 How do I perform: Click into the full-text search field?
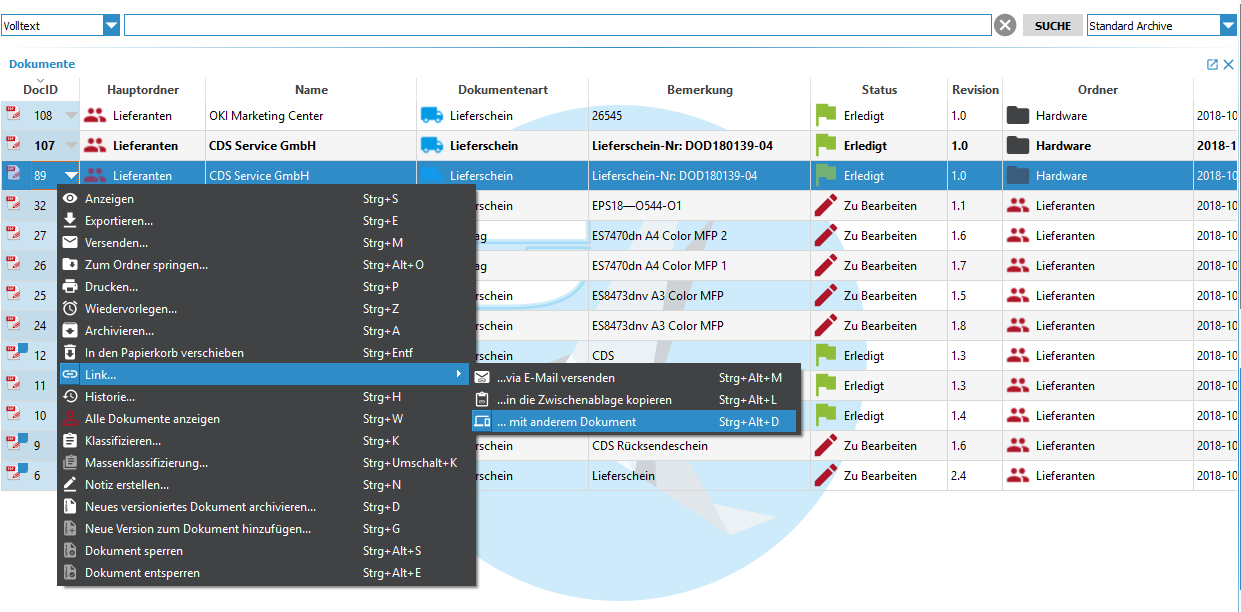(557, 26)
